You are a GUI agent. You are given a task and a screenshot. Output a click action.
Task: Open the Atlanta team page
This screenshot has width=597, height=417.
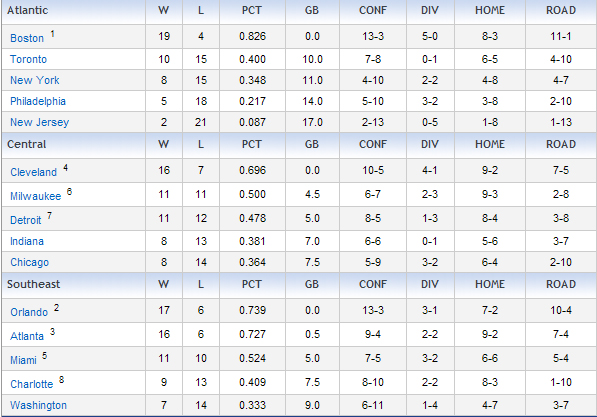pyautogui.click(x=27, y=336)
